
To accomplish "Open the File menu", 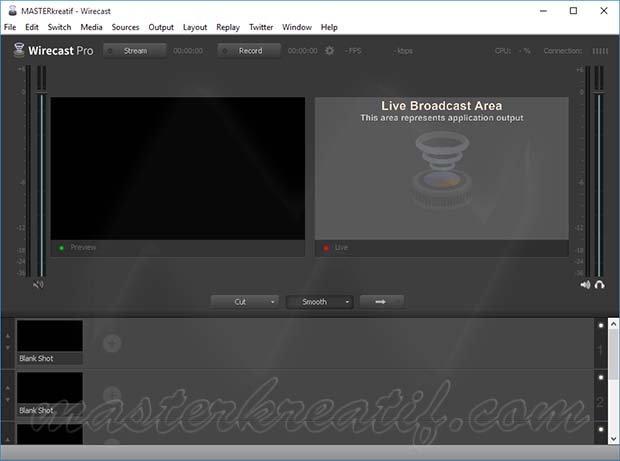I will (10, 27).
